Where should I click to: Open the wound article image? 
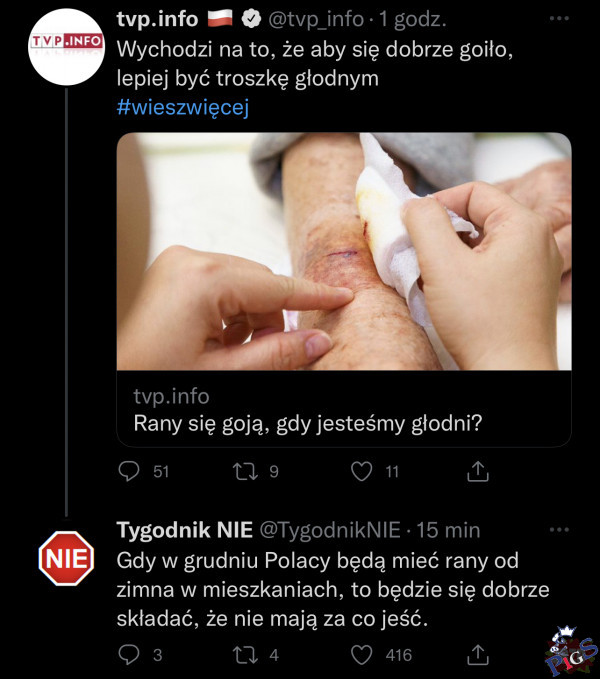tap(344, 251)
